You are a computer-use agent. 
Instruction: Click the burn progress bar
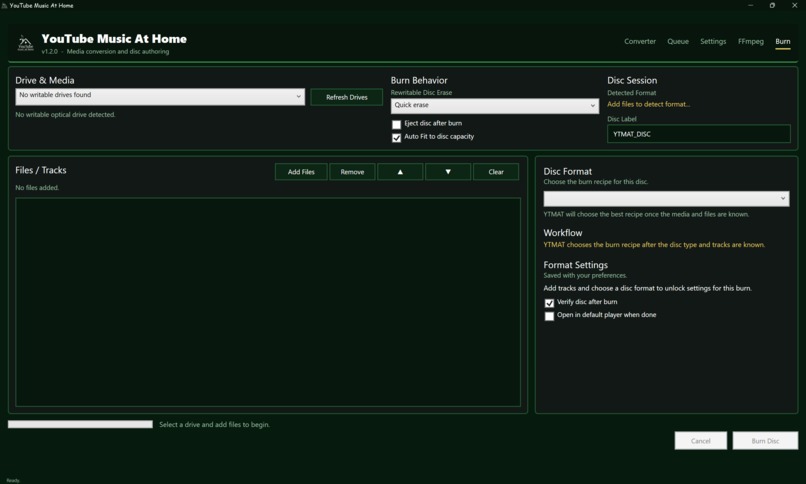click(x=80, y=424)
